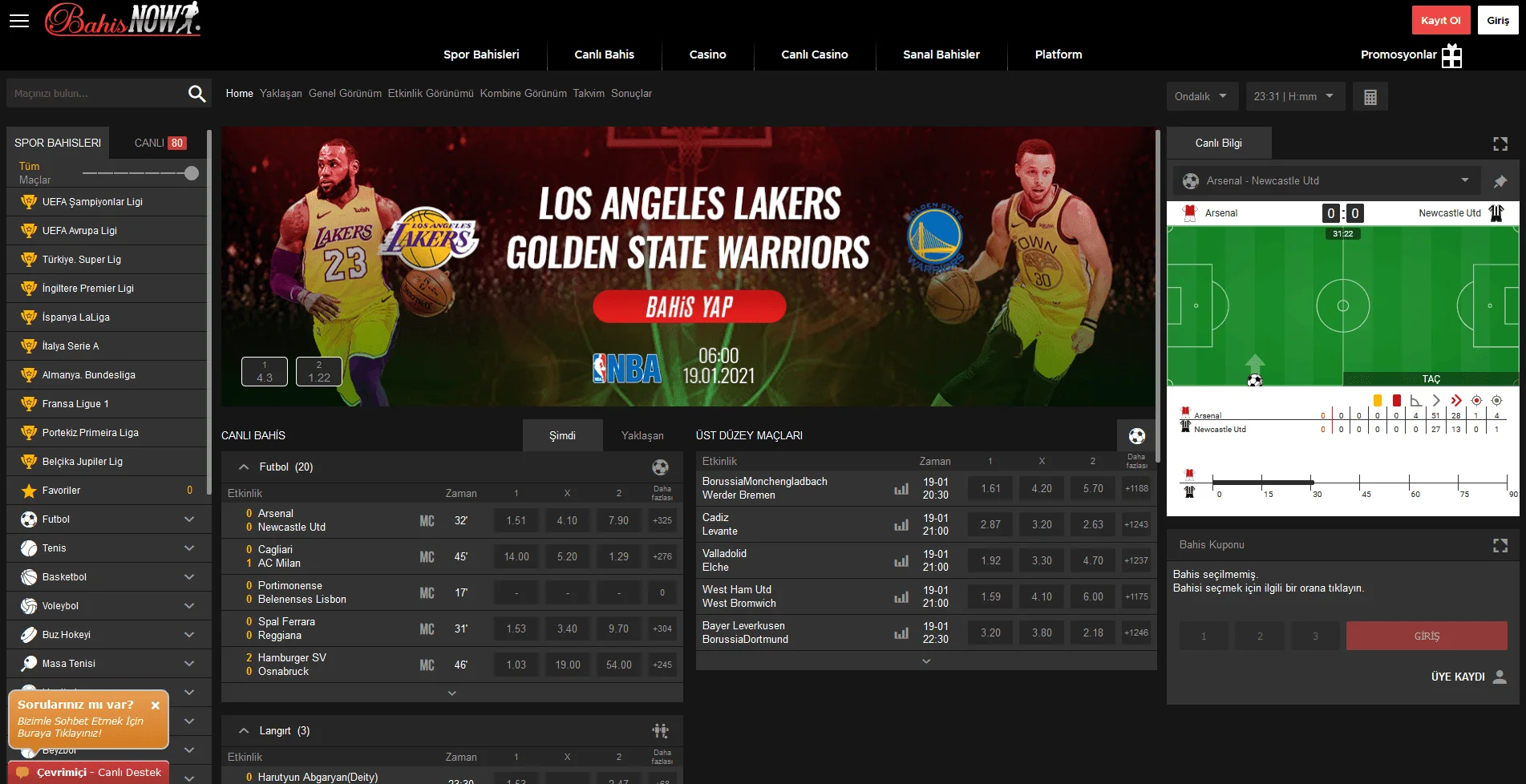Open the Arsenal - Newcastle Utd match selector
The height and width of the screenshot is (784, 1526).
(x=1326, y=181)
